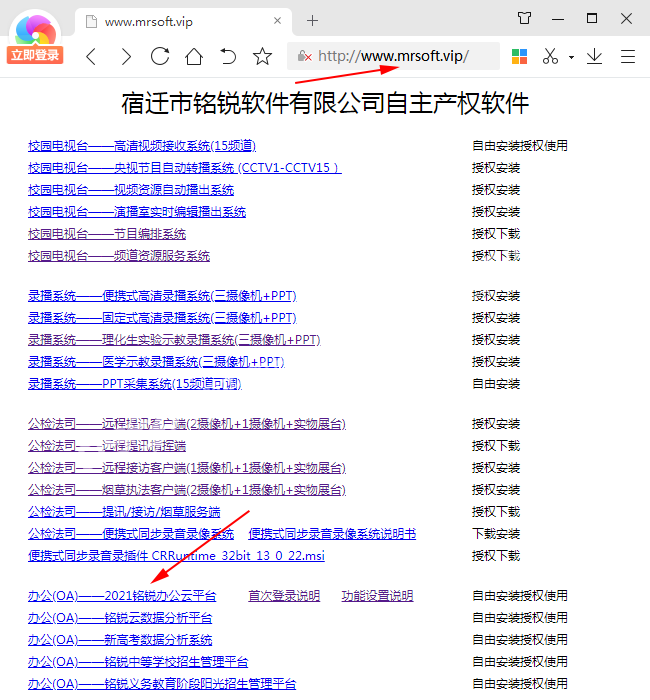Click the insecure site lock icon
The width and height of the screenshot is (650, 700).
304,56
